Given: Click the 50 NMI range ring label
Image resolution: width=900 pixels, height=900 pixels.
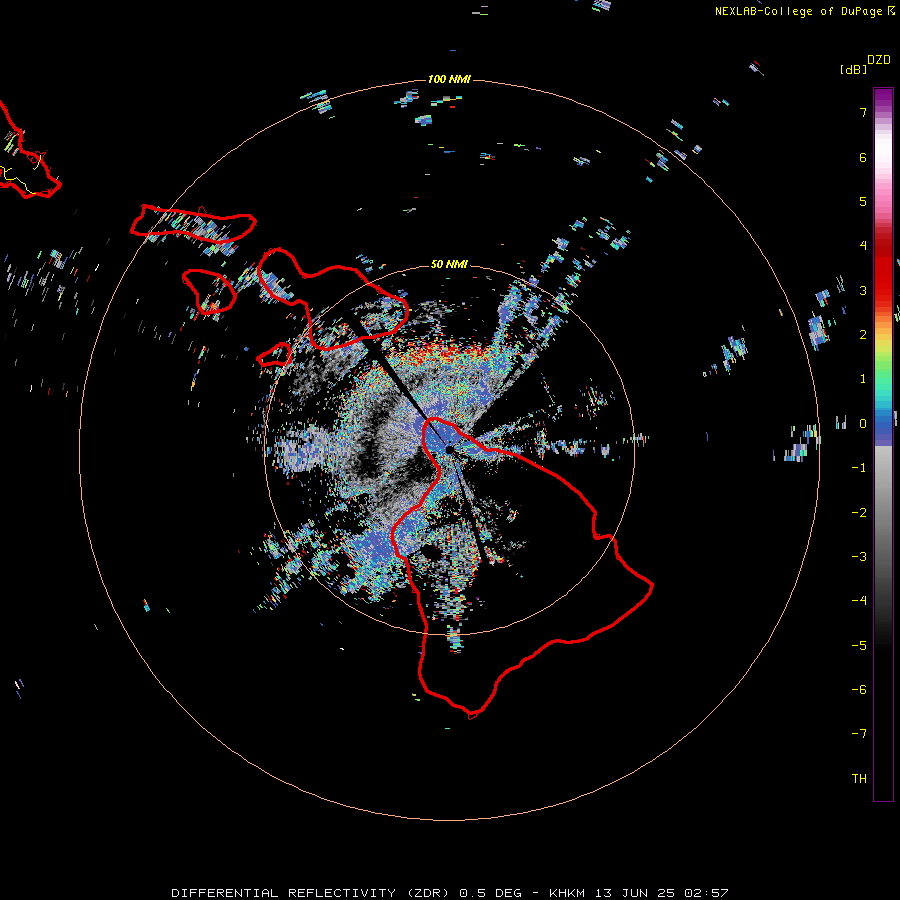Looking at the screenshot, I should tap(449, 264).
